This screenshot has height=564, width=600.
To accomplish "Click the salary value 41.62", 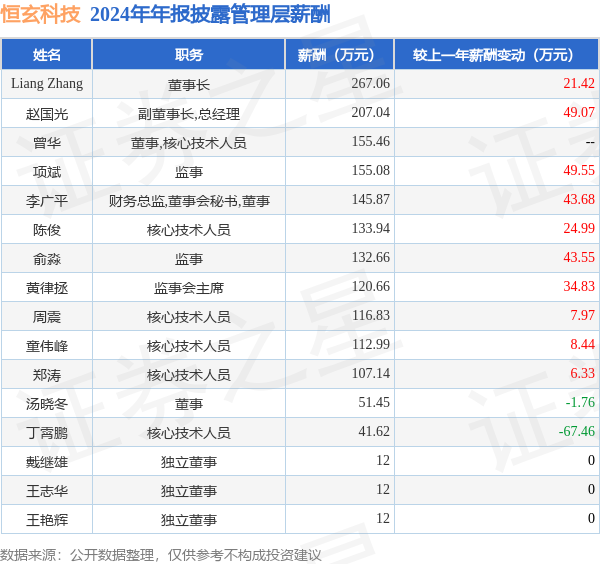I will click(374, 432).
